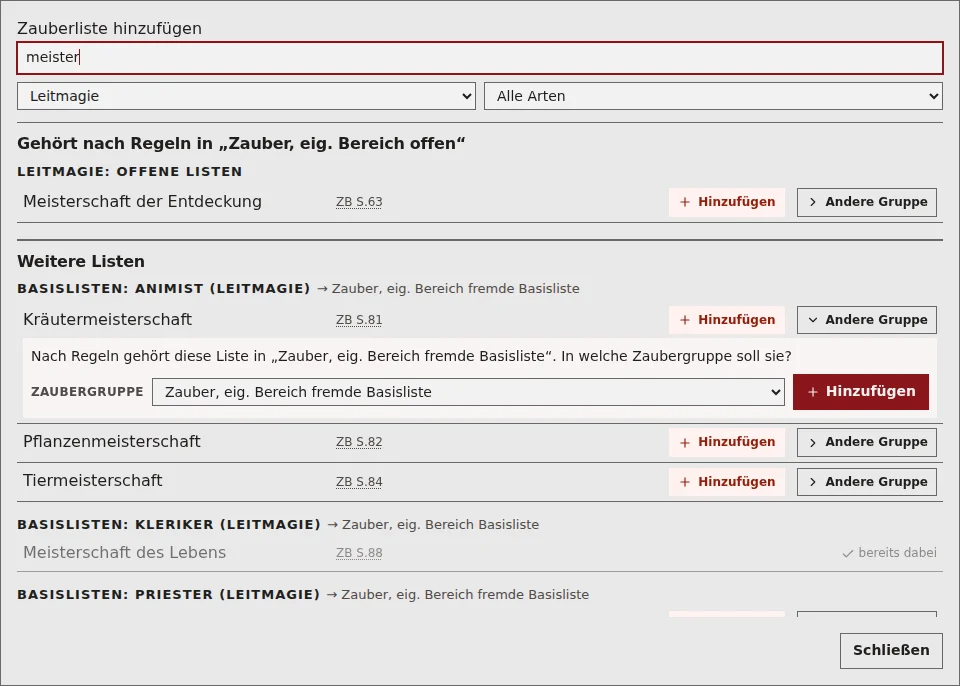
Task: Confirm with dark red Hinzufügen button
Action: pyautogui.click(x=861, y=392)
